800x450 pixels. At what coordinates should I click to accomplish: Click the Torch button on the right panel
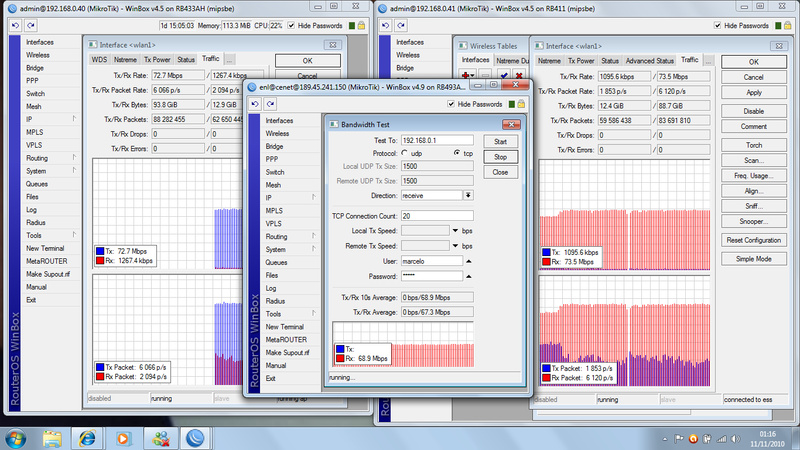click(x=754, y=143)
